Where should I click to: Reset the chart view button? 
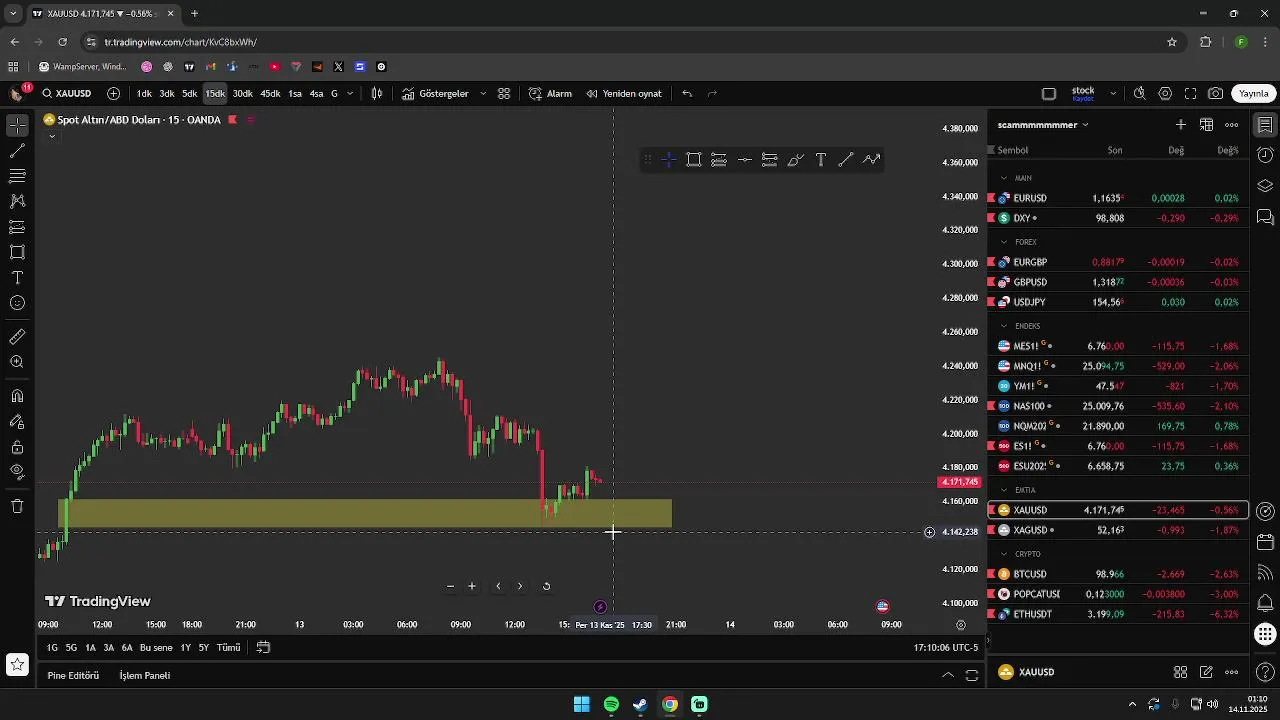pos(546,586)
